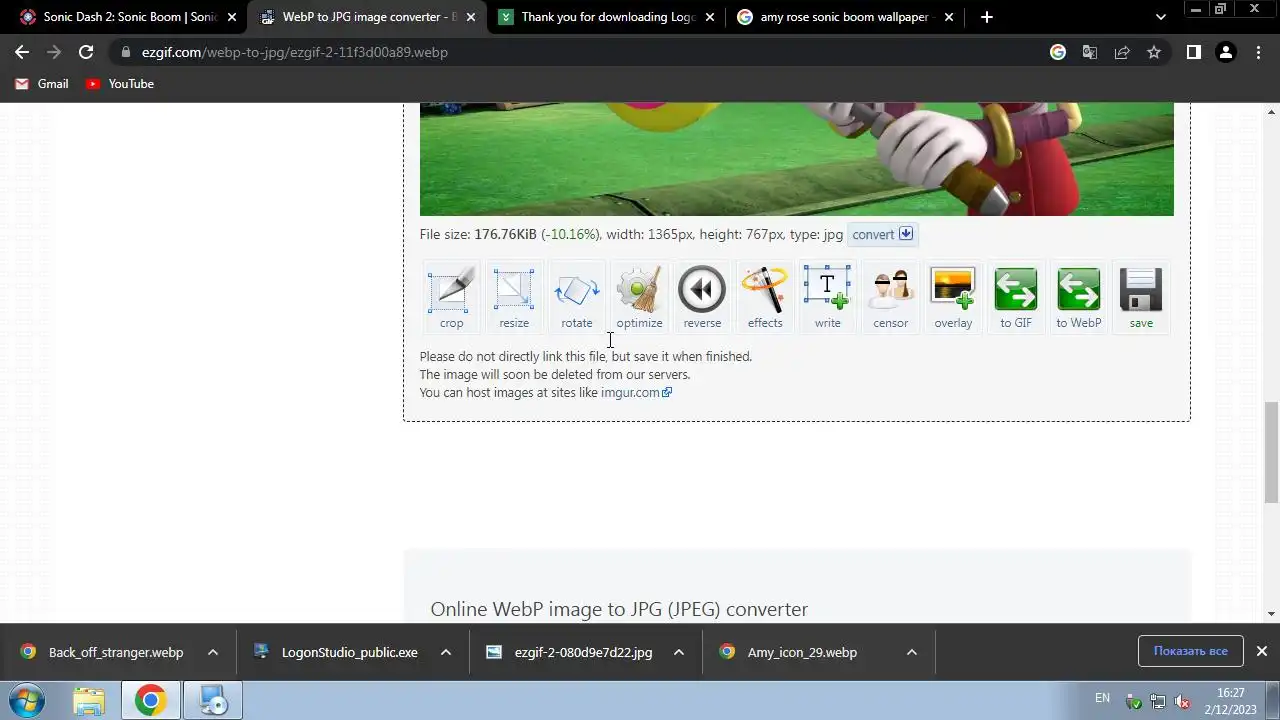
Task: Open the optimize tool
Action: (x=639, y=297)
